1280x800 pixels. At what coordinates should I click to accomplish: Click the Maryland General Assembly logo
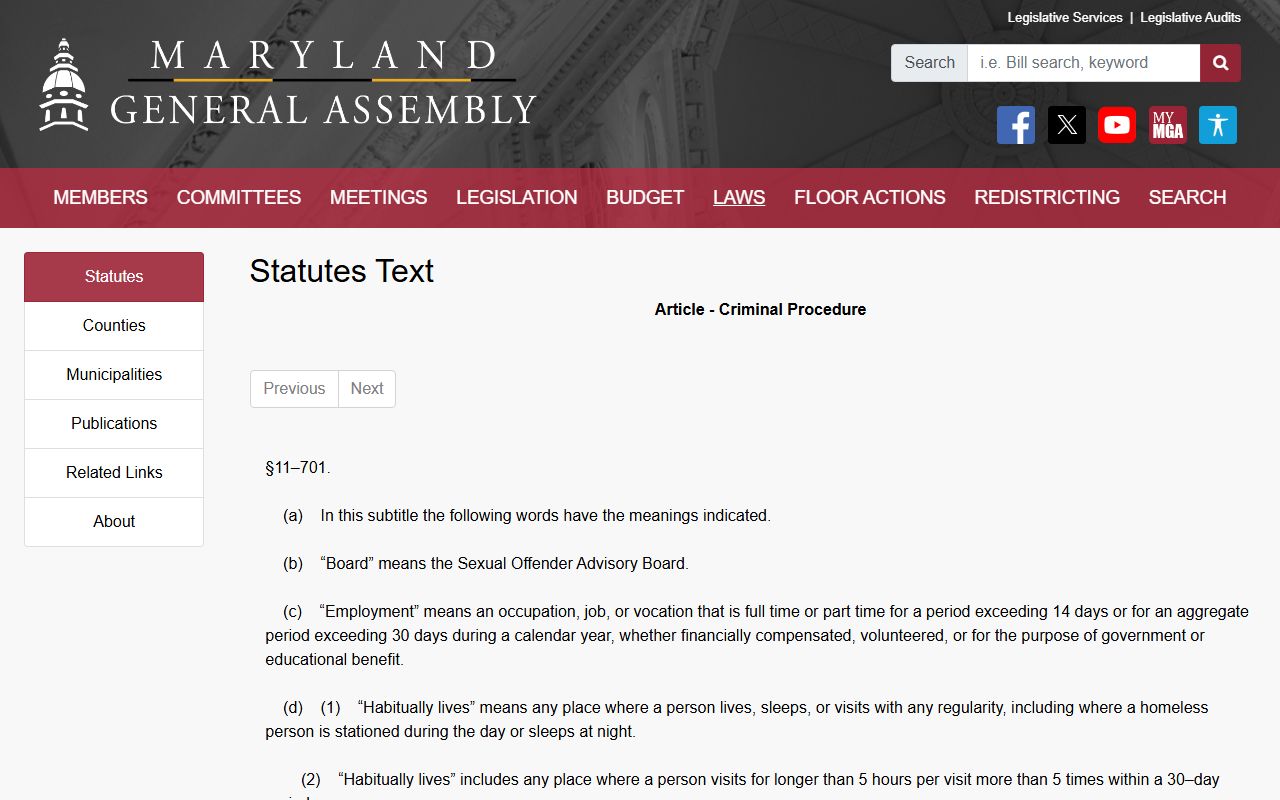tap(288, 84)
